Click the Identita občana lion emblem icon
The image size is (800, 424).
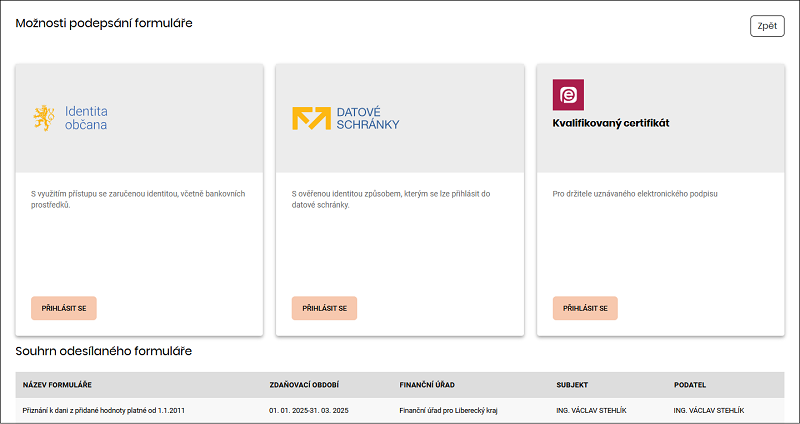(x=44, y=118)
